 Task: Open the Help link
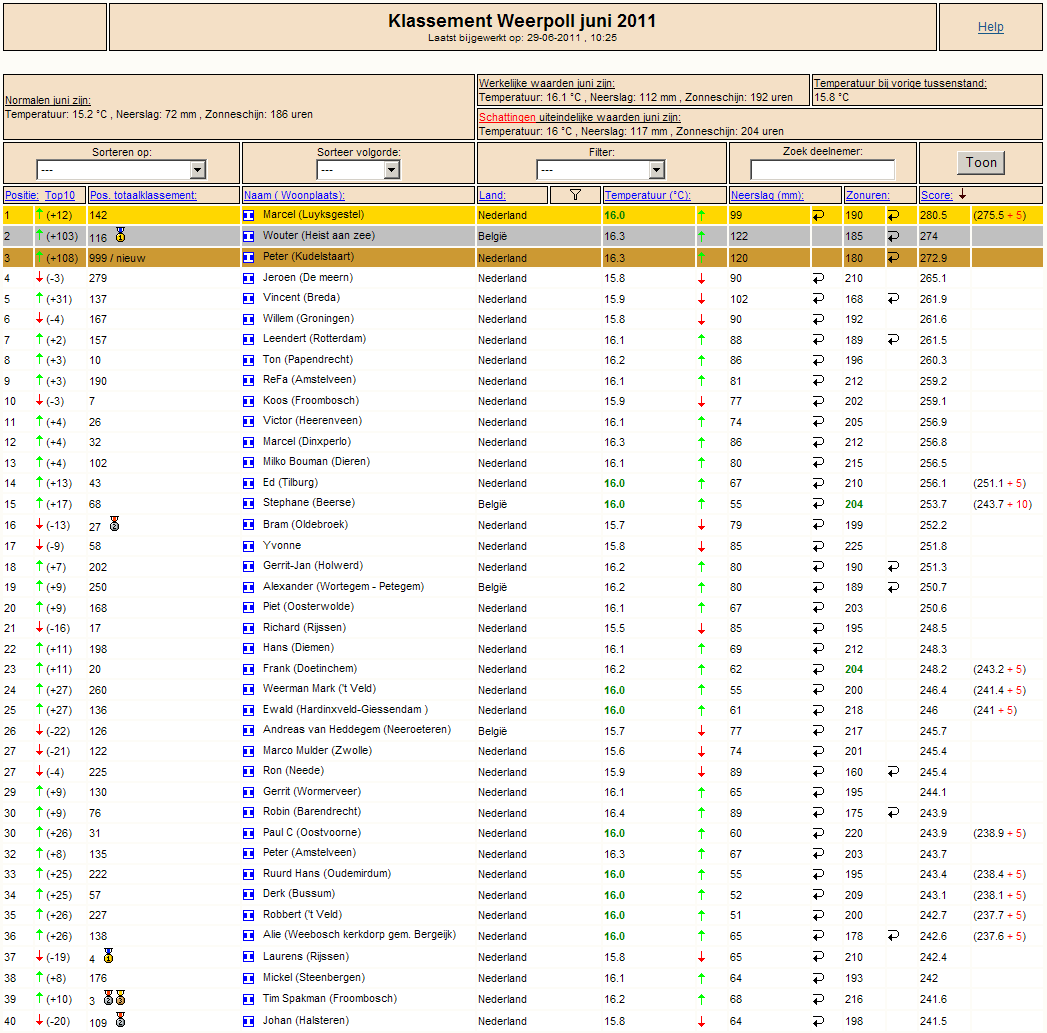coord(990,27)
